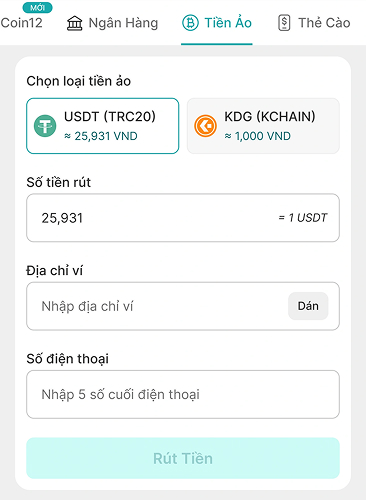Screen dimensions: 366x500
Task: Click the ≈ 1,000 VND rate text
Action: 257,136
